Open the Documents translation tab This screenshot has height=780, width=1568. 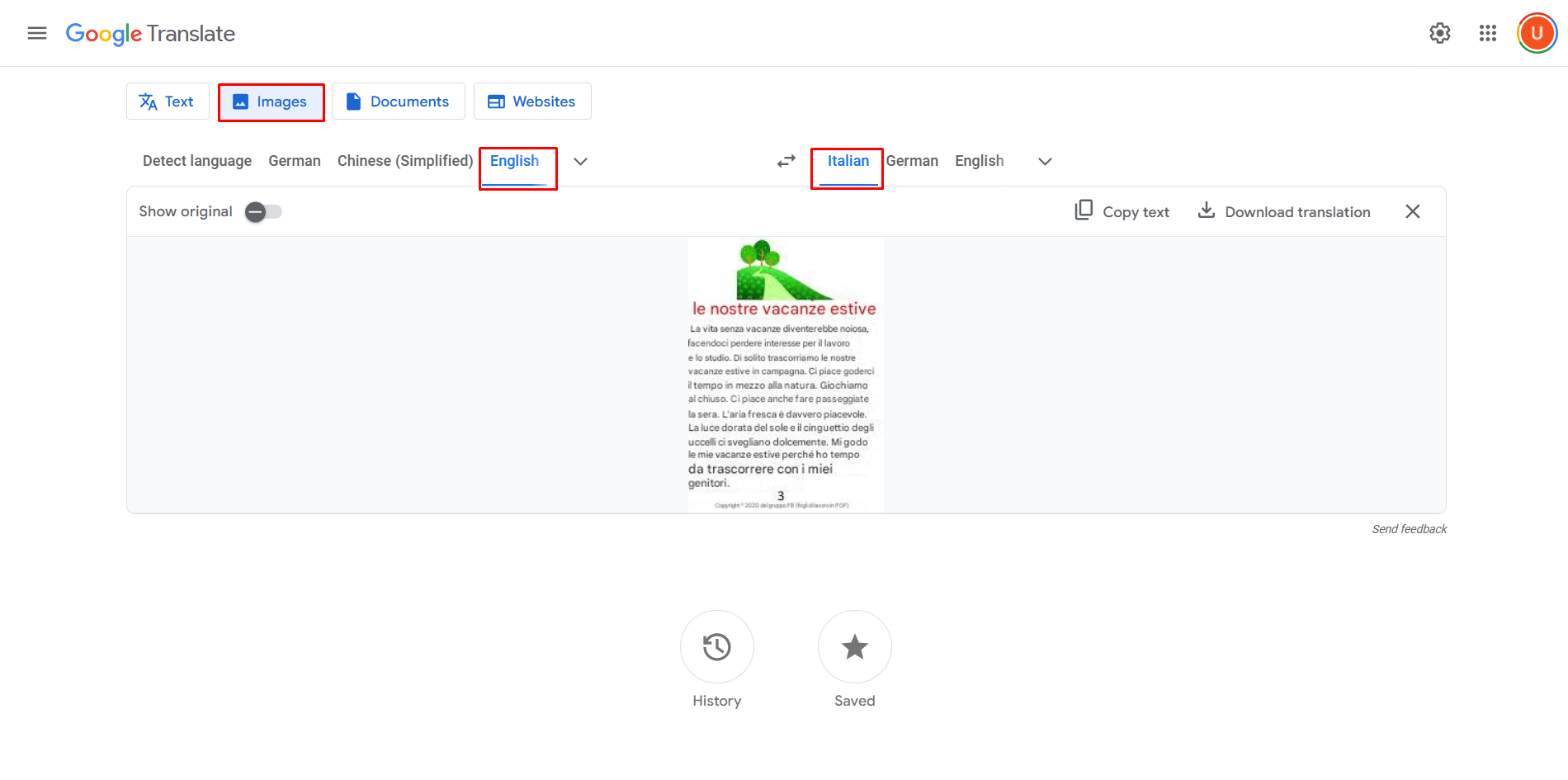click(399, 101)
